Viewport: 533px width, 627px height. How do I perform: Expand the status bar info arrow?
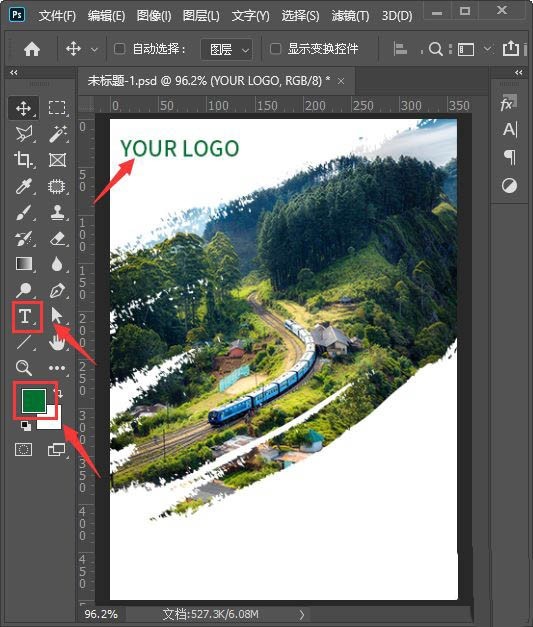[301, 615]
